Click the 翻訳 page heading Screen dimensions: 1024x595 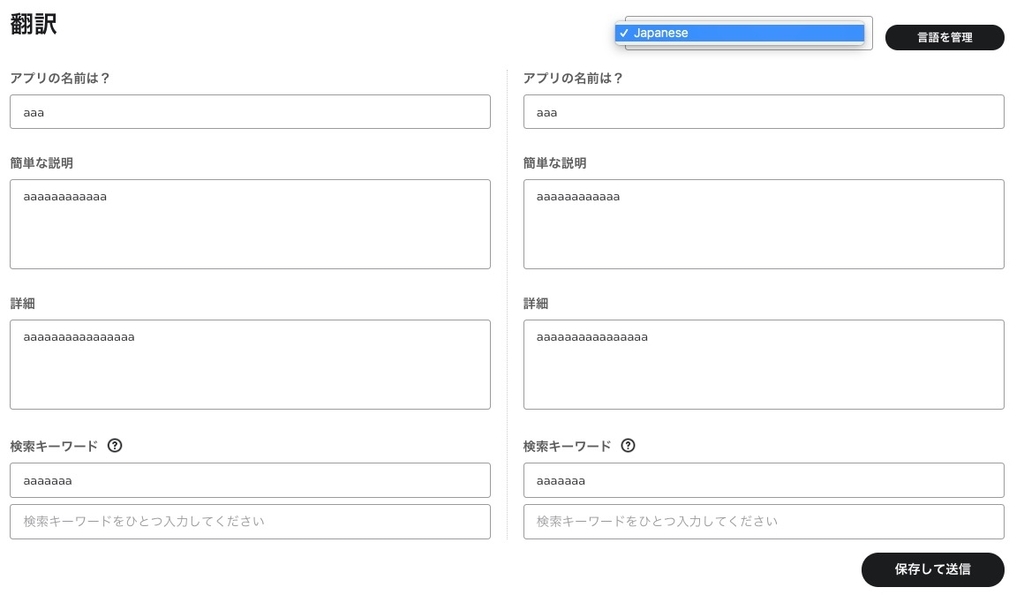(34, 24)
